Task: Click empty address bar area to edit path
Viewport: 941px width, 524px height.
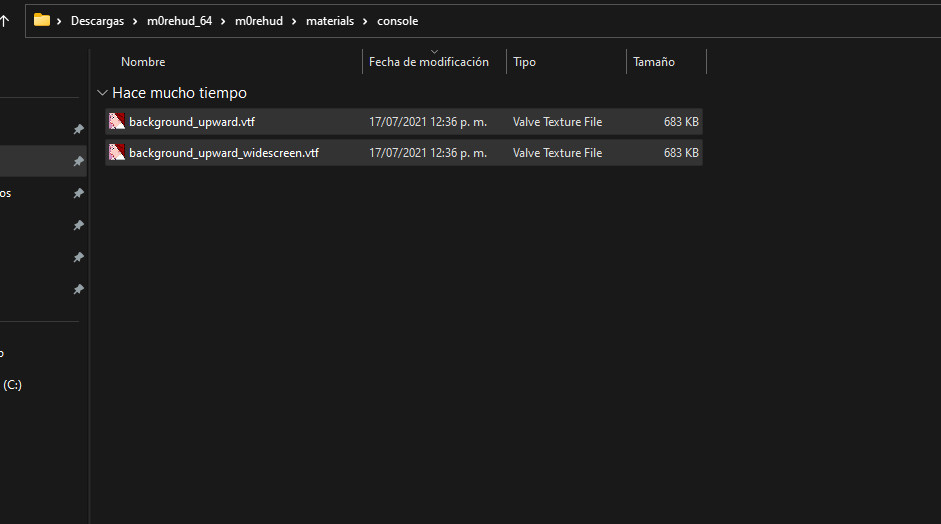Action: pyautogui.click(x=680, y=21)
